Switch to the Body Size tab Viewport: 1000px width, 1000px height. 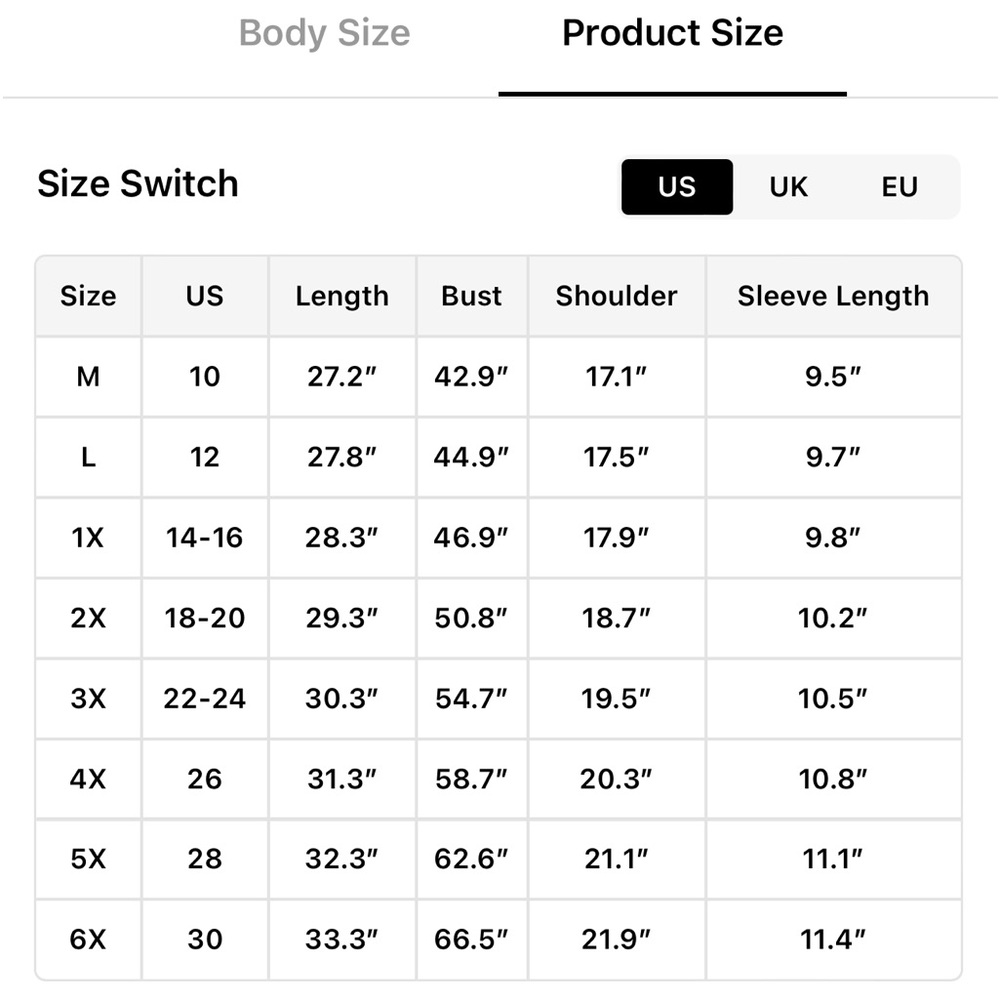point(324,33)
